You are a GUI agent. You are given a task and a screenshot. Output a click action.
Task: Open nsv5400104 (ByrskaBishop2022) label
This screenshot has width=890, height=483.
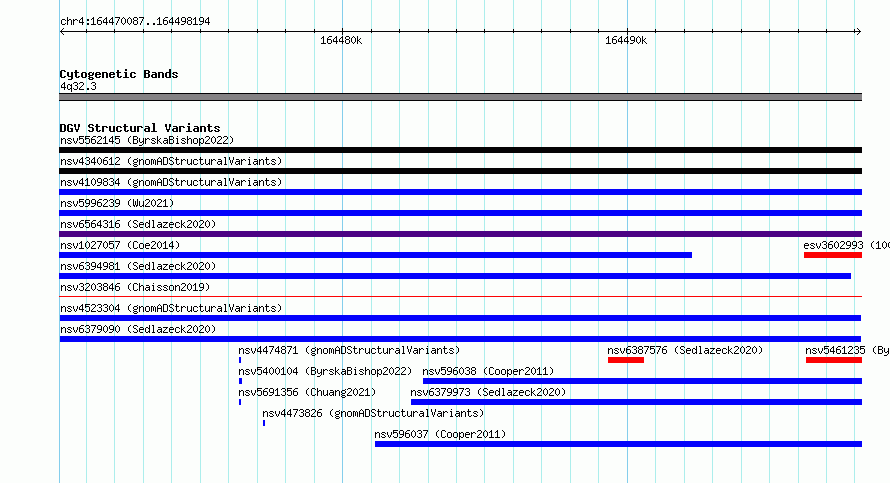pyautogui.click(x=325, y=371)
